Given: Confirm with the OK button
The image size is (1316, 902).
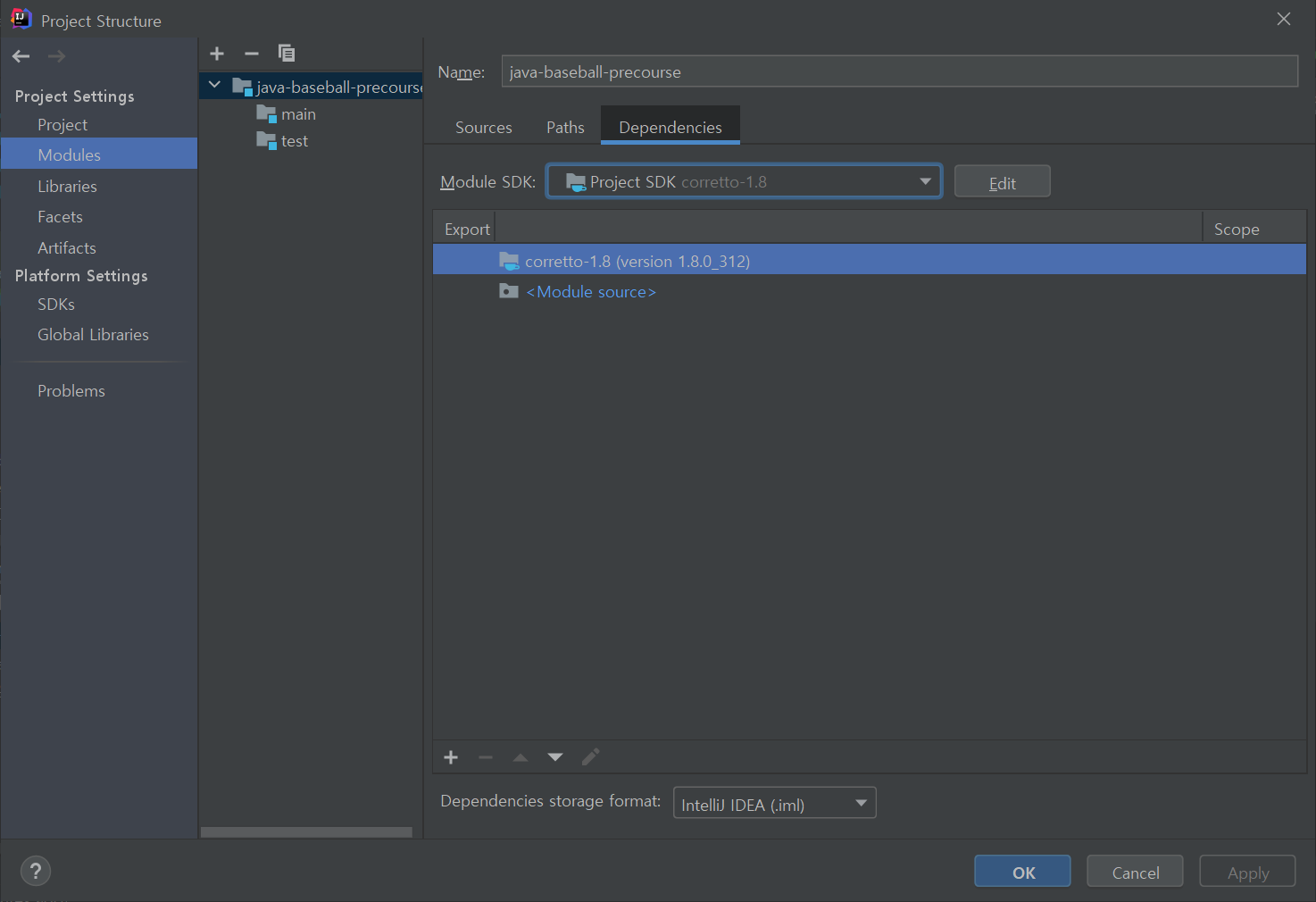Looking at the screenshot, I should coord(1022,872).
